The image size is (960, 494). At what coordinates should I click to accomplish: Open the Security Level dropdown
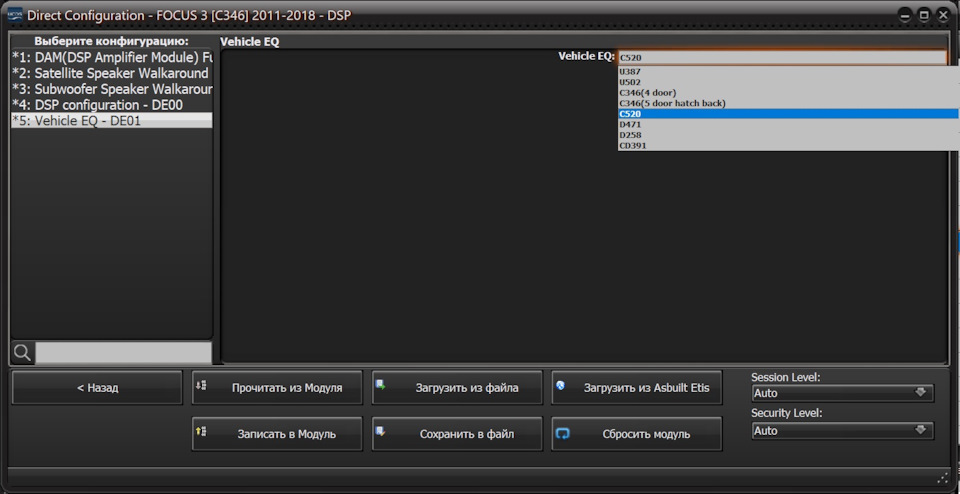pyautogui.click(x=842, y=431)
